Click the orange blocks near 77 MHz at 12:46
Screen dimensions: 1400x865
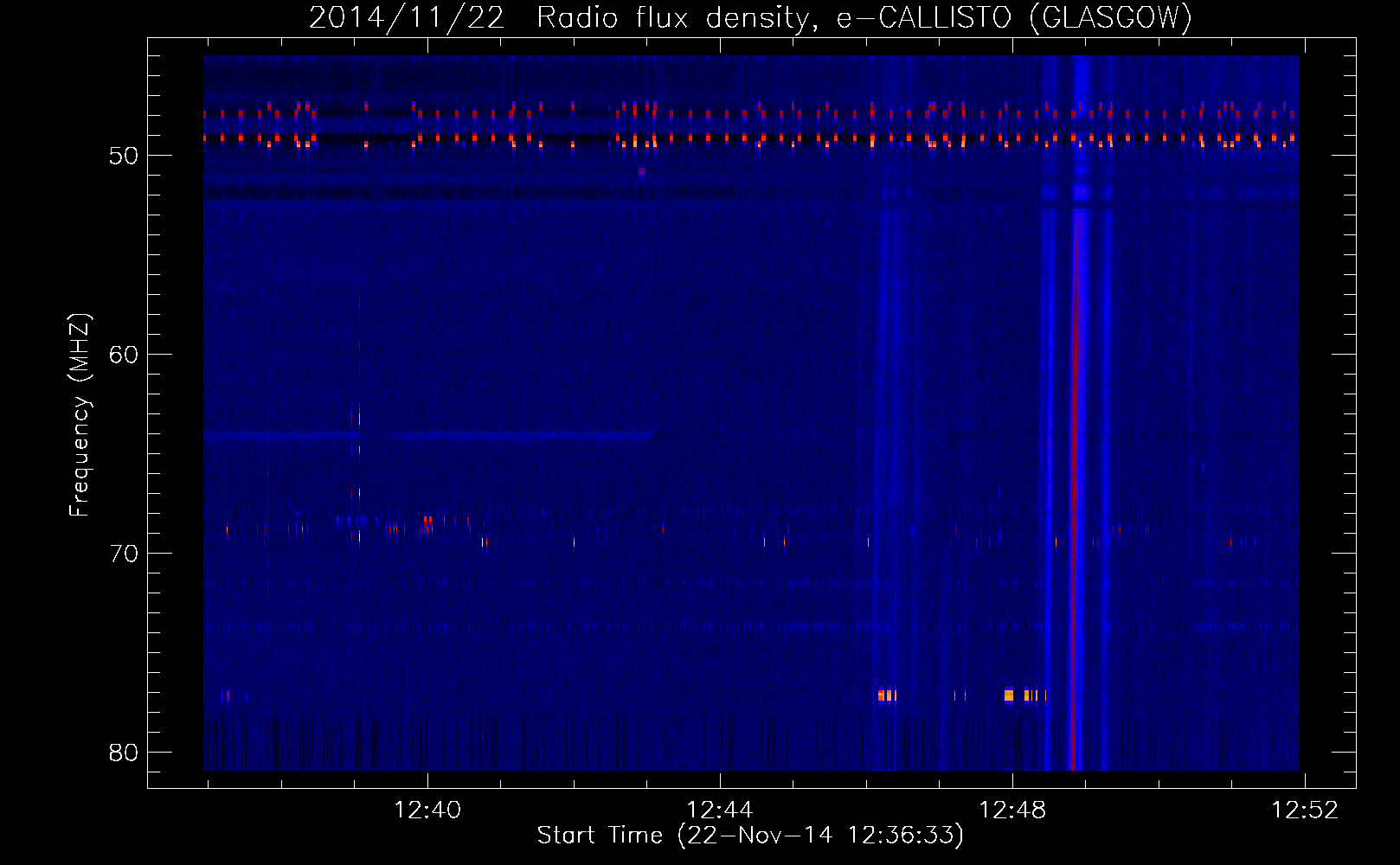tap(887, 695)
